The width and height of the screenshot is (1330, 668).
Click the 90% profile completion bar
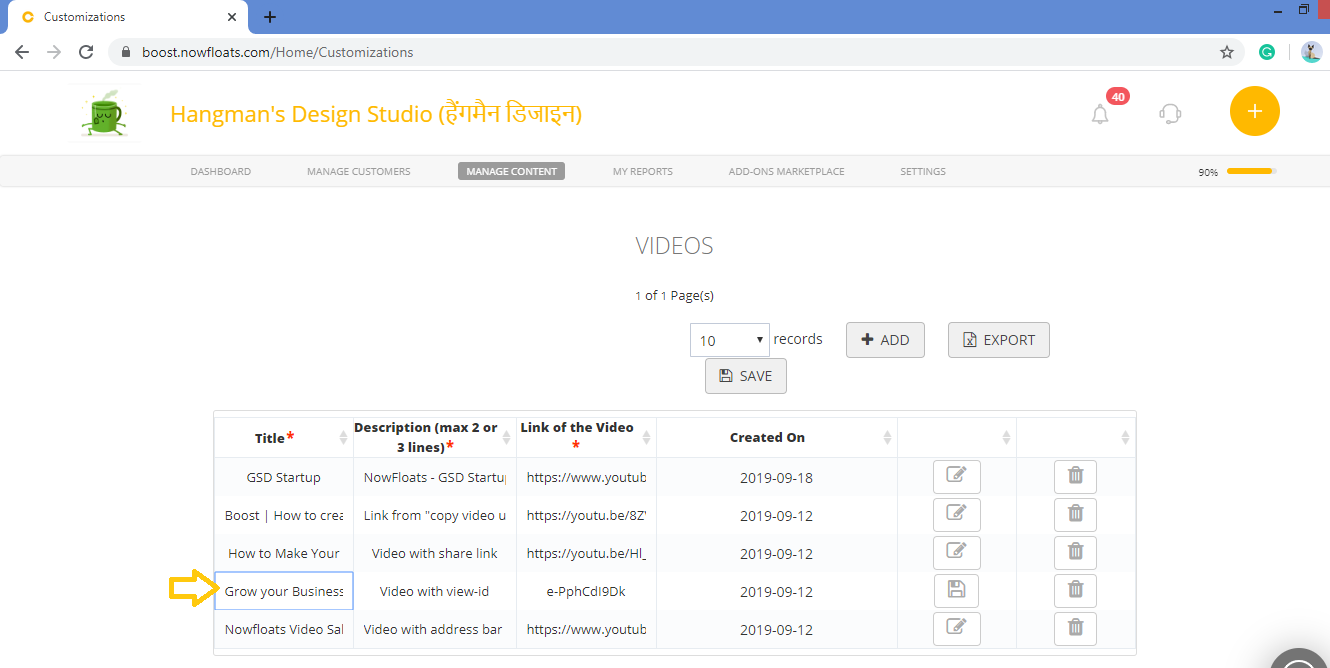pyautogui.click(x=1251, y=171)
